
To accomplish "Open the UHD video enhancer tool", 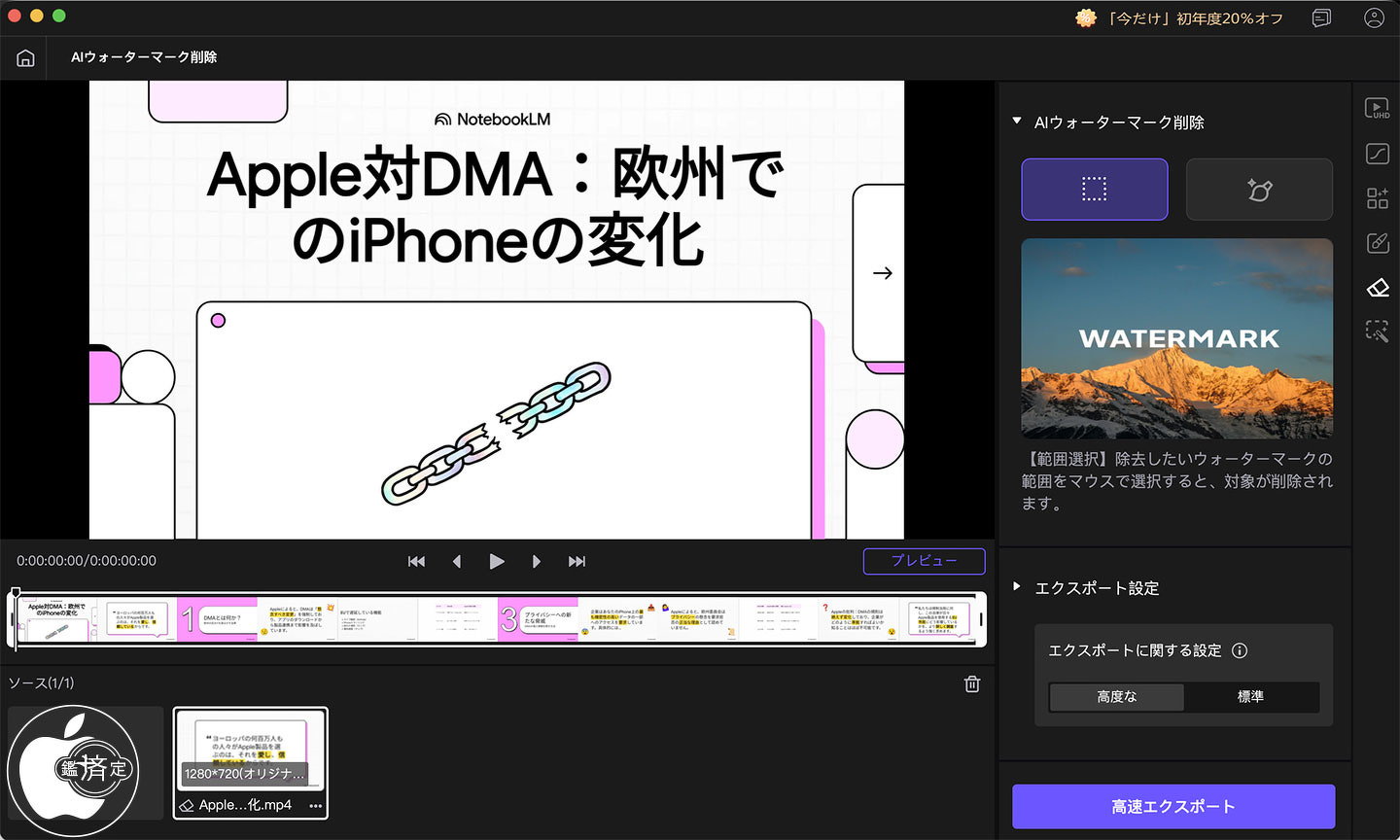I will tap(1377, 109).
